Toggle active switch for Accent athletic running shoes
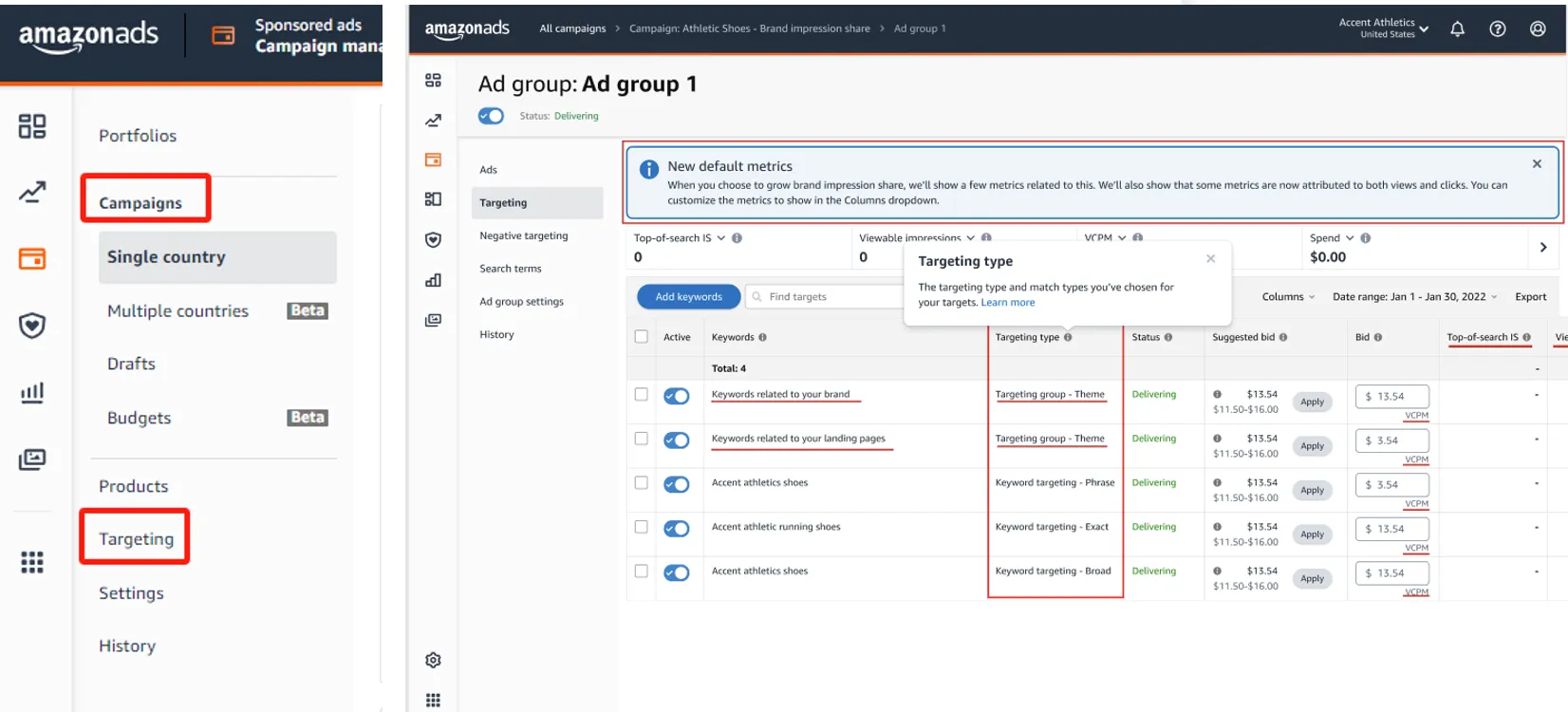This screenshot has width=1568, height=712. 677,529
